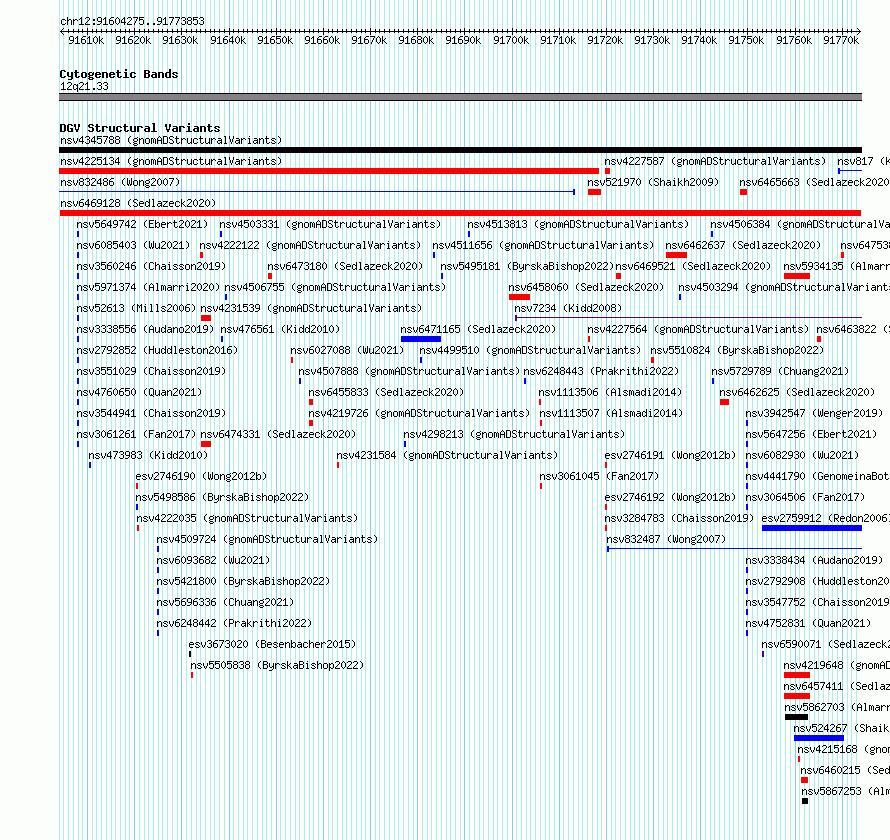Image resolution: width=890 pixels, height=840 pixels.
Task: Open nsv3338556 (Audano2019) label
Action: tap(145, 329)
